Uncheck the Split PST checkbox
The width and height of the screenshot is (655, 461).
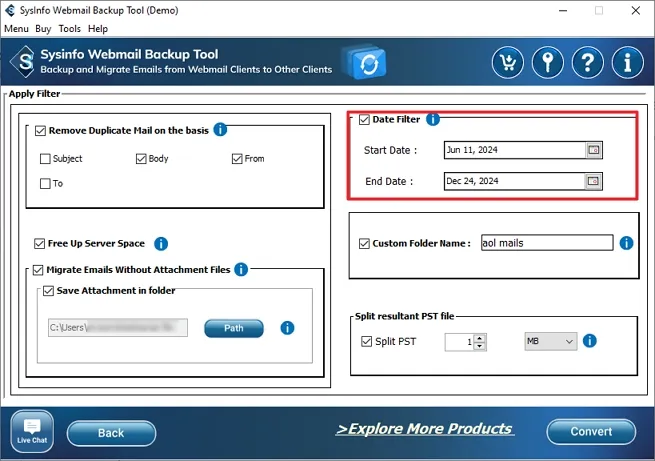[366, 342]
